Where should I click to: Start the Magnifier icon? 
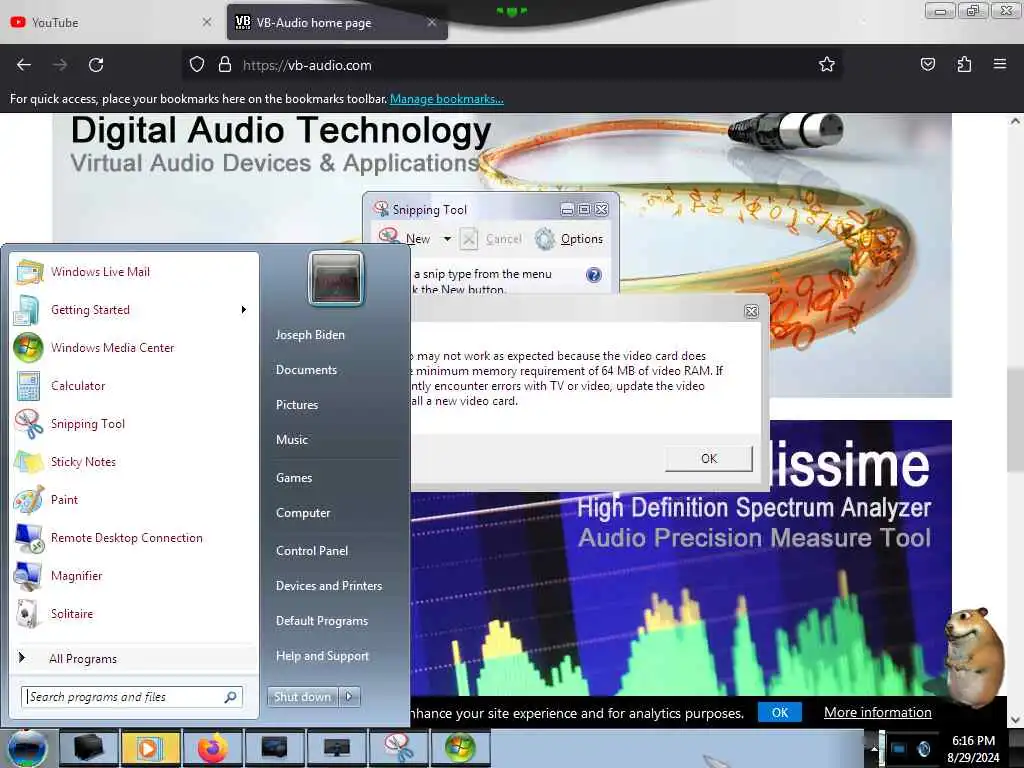click(x=29, y=575)
